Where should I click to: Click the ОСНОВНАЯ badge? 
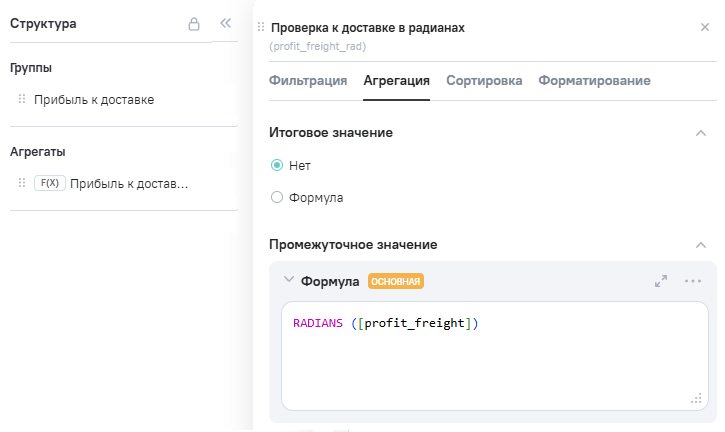tap(396, 282)
